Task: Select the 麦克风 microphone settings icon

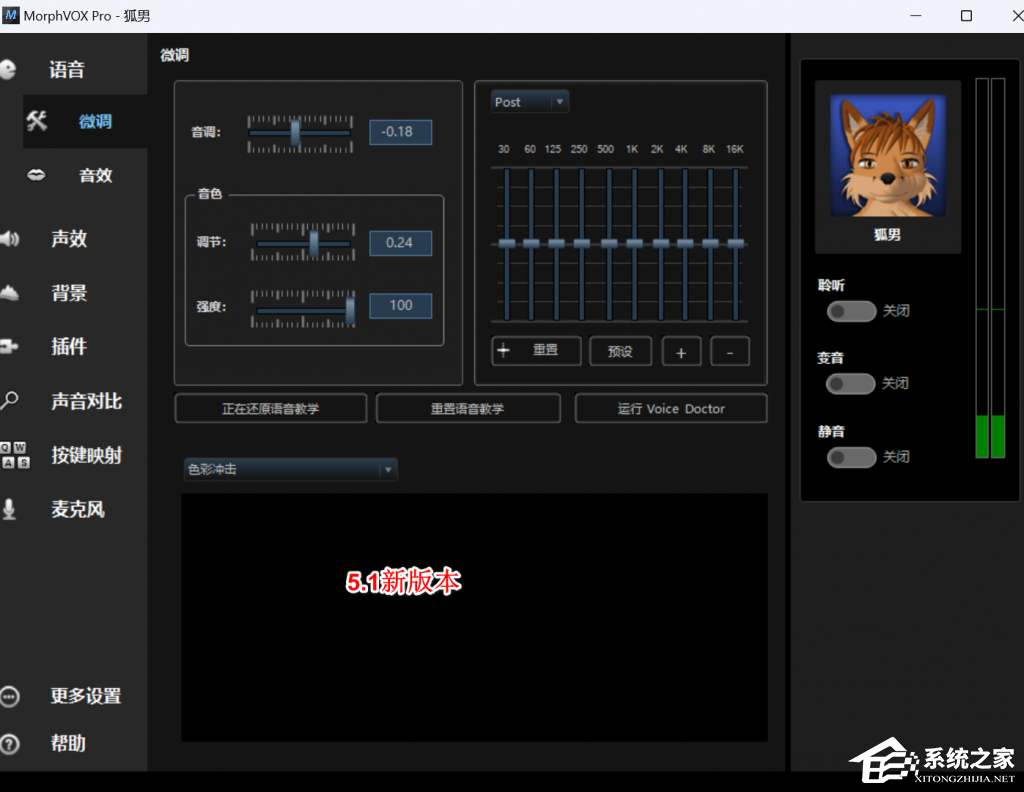Action: [x=11, y=509]
